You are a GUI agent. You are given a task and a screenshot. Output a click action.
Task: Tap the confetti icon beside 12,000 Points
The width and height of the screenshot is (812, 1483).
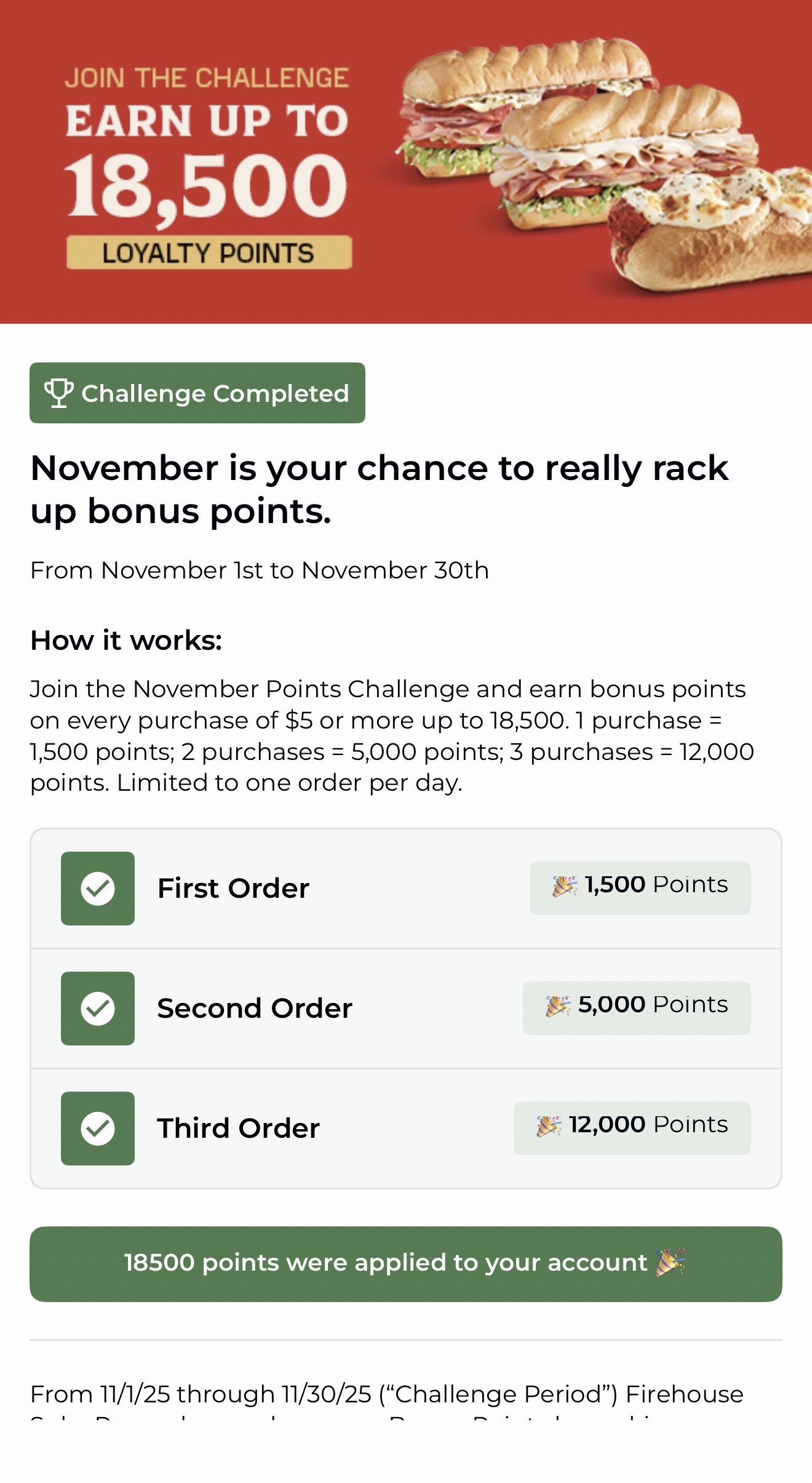coord(549,1126)
